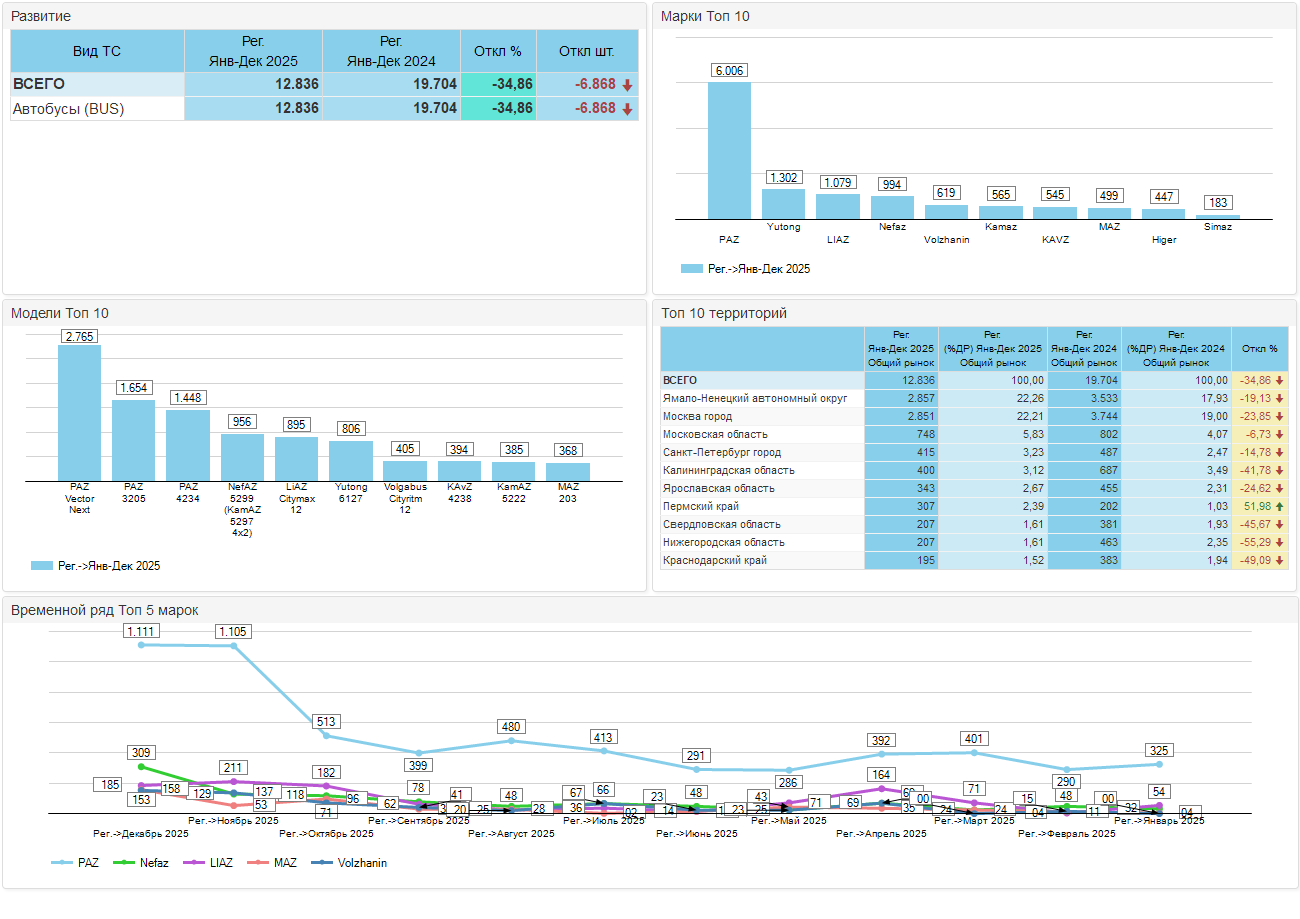Toggle PAZ series in time series legend

(x=79, y=862)
